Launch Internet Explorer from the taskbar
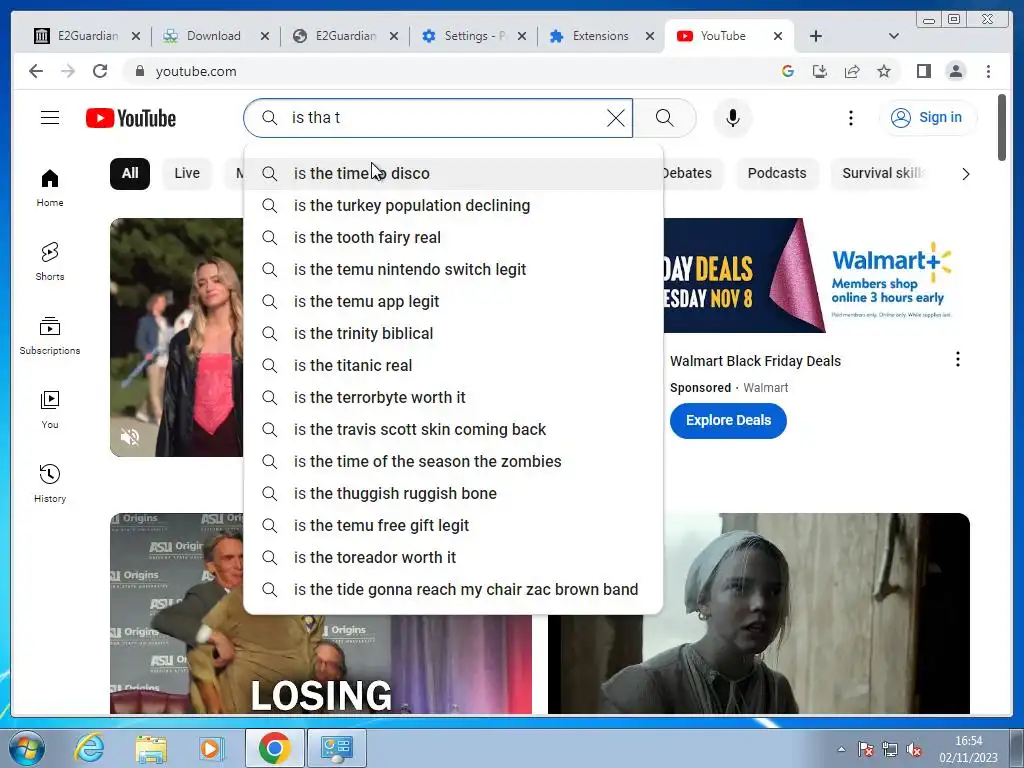 point(88,748)
